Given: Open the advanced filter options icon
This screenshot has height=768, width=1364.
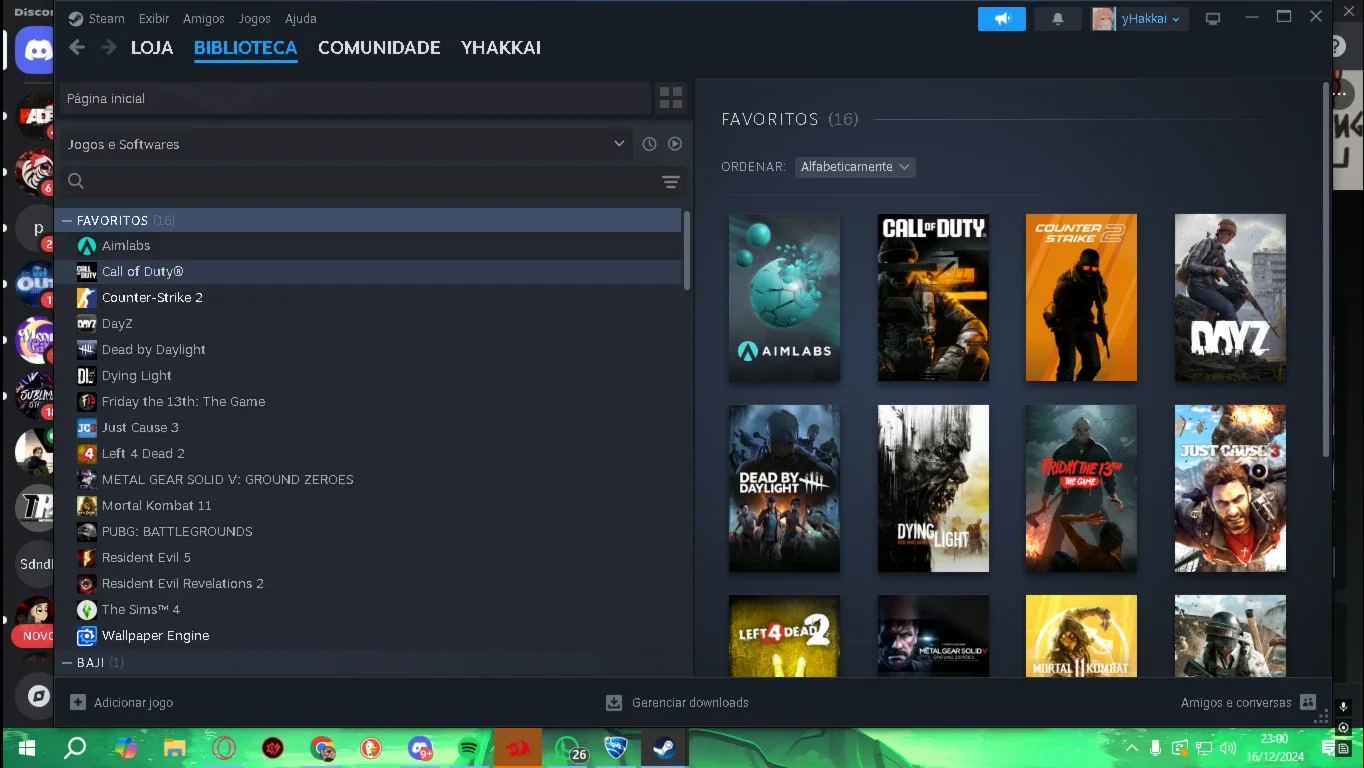Looking at the screenshot, I should point(671,181).
